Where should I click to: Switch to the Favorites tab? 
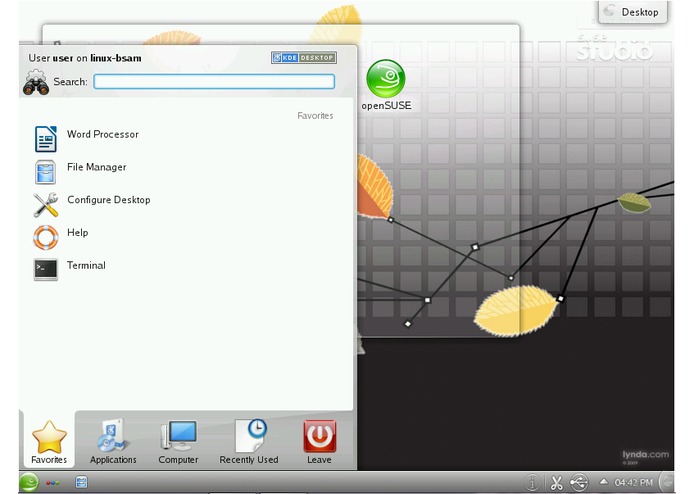tap(49, 442)
